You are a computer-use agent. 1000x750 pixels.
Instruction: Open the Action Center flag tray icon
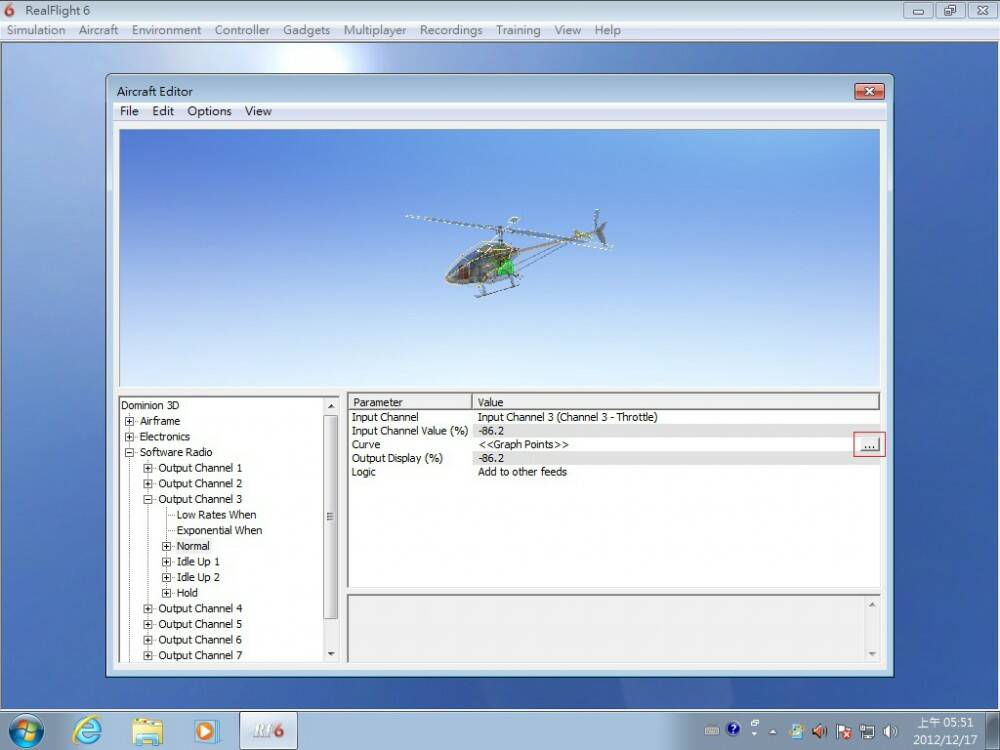pyautogui.click(x=843, y=732)
